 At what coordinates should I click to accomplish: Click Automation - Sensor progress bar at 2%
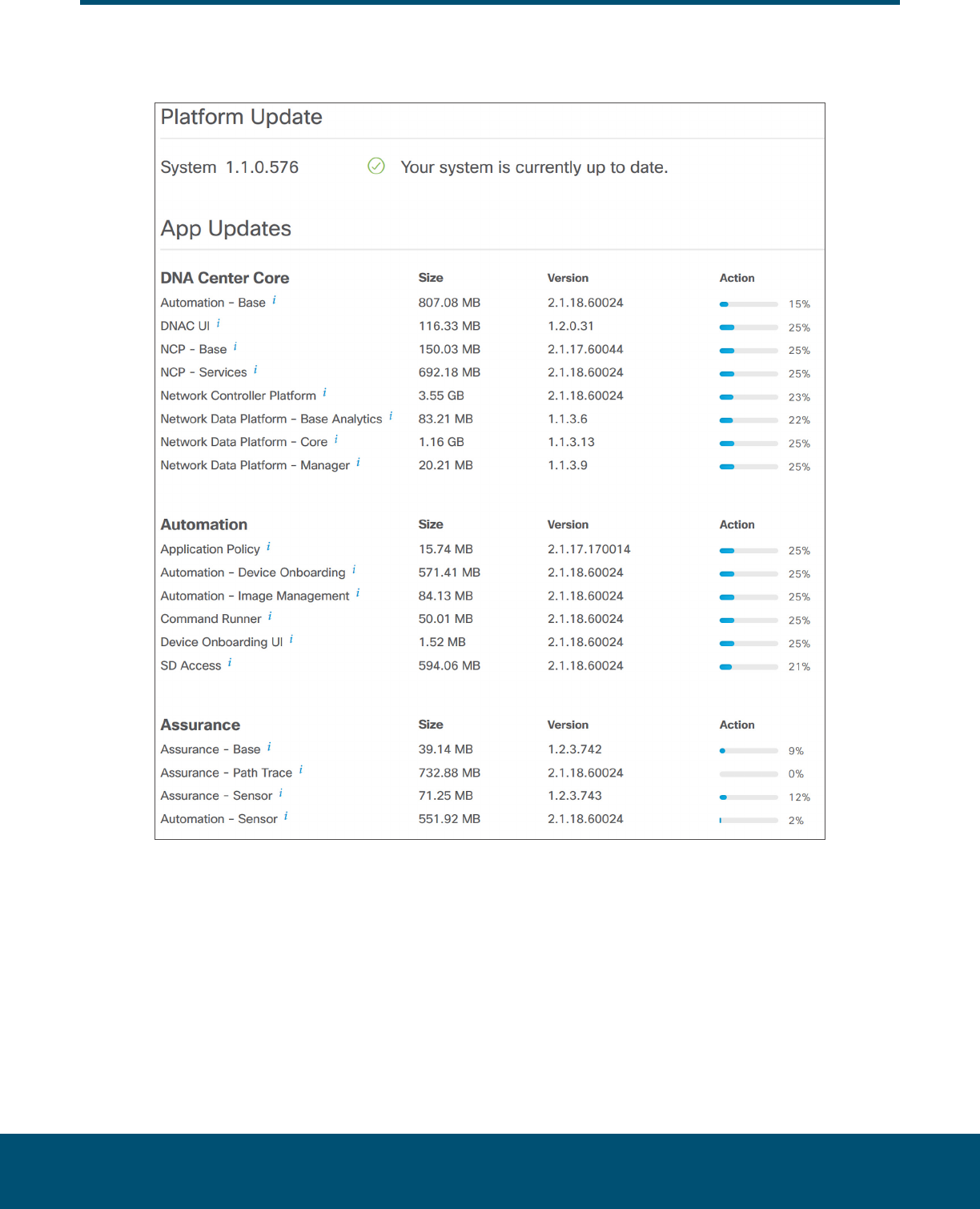[749, 821]
